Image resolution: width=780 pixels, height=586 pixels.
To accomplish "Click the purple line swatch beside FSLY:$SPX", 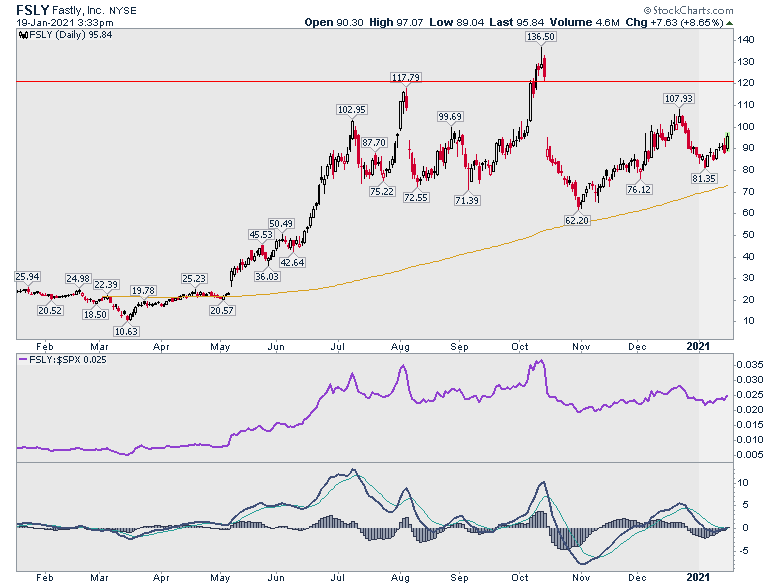I will 22,360.
